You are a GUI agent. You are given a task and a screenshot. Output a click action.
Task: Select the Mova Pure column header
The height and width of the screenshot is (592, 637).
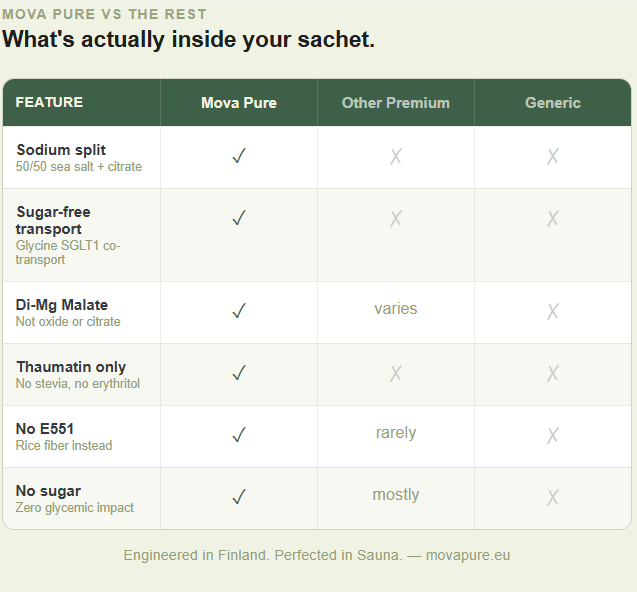(x=239, y=103)
